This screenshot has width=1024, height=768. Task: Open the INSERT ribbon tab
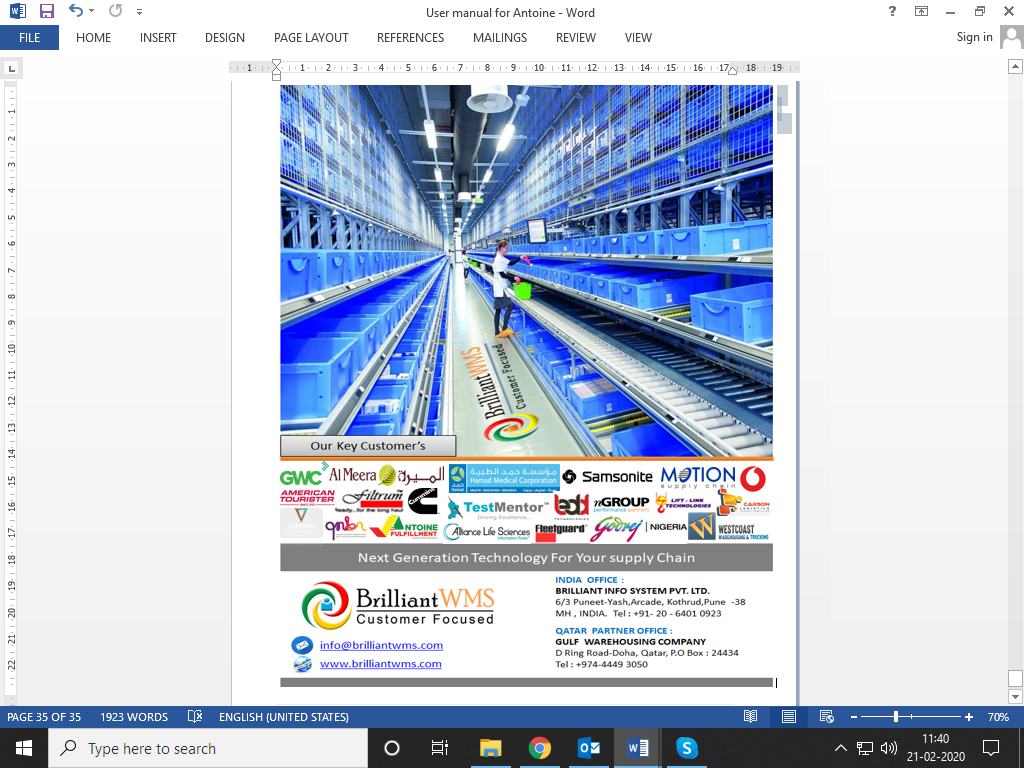pyautogui.click(x=158, y=38)
